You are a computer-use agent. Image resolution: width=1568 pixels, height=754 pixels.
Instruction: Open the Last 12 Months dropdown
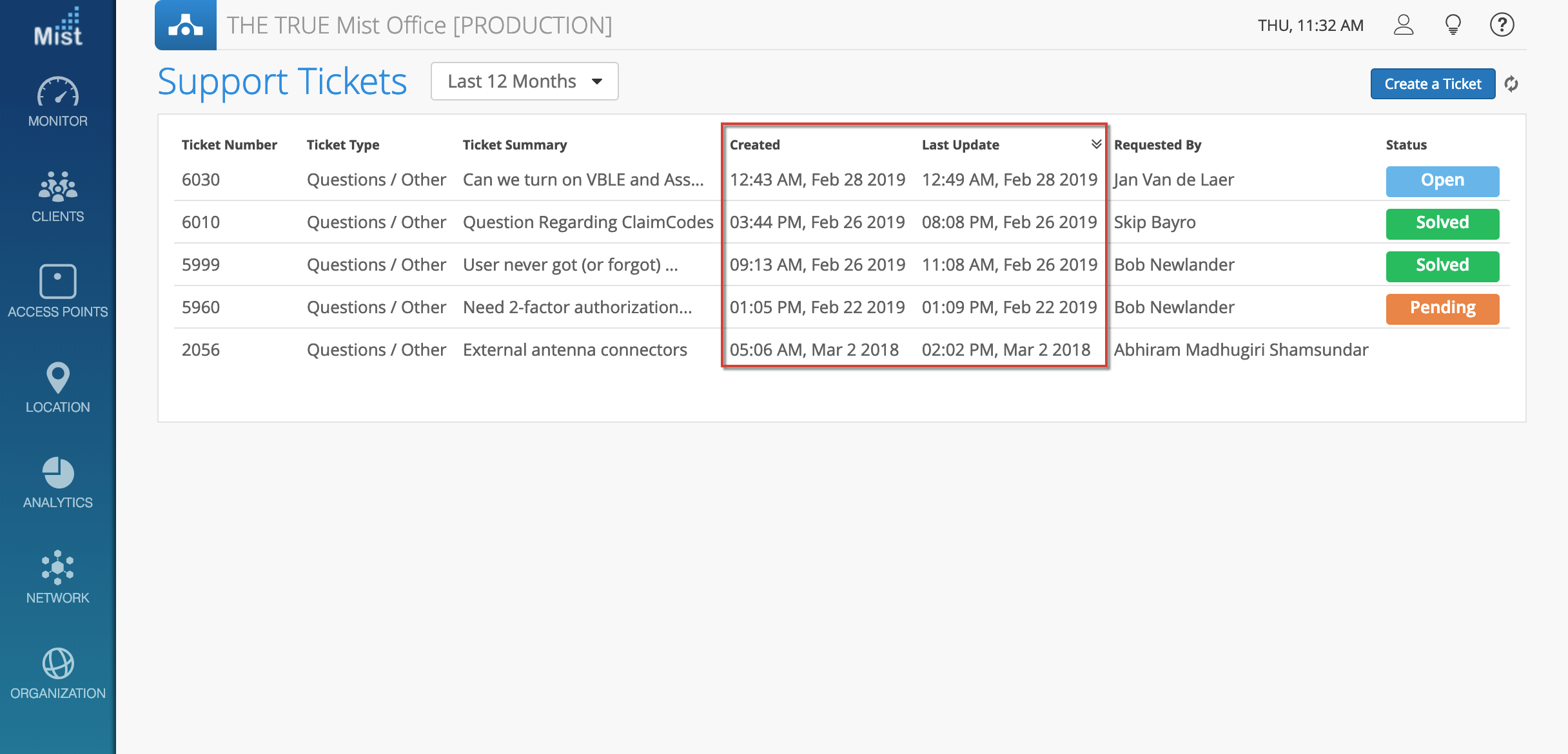[x=524, y=81]
